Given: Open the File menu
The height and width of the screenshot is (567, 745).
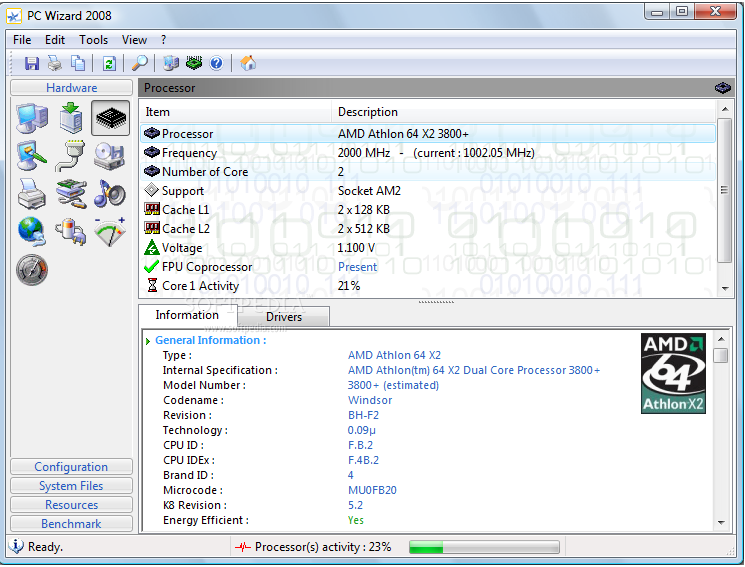Looking at the screenshot, I should [x=22, y=40].
